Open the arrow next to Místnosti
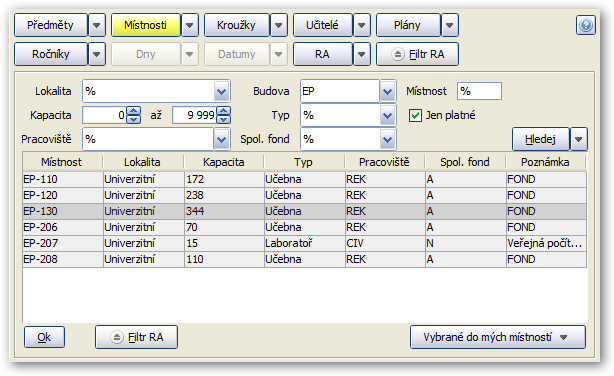This screenshot has width=614, height=376. 190,25
